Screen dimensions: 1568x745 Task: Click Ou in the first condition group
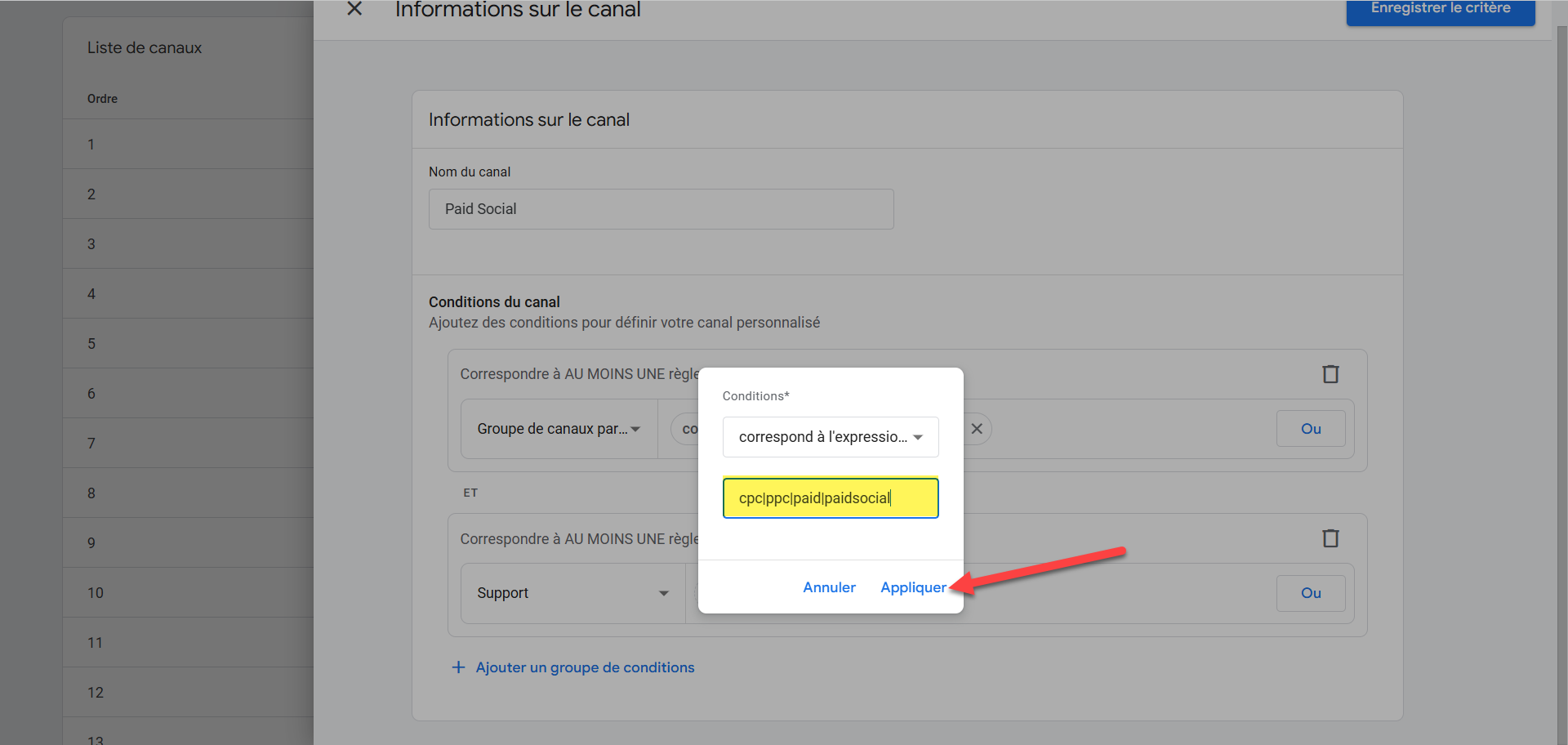pyautogui.click(x=1311, y=429)
